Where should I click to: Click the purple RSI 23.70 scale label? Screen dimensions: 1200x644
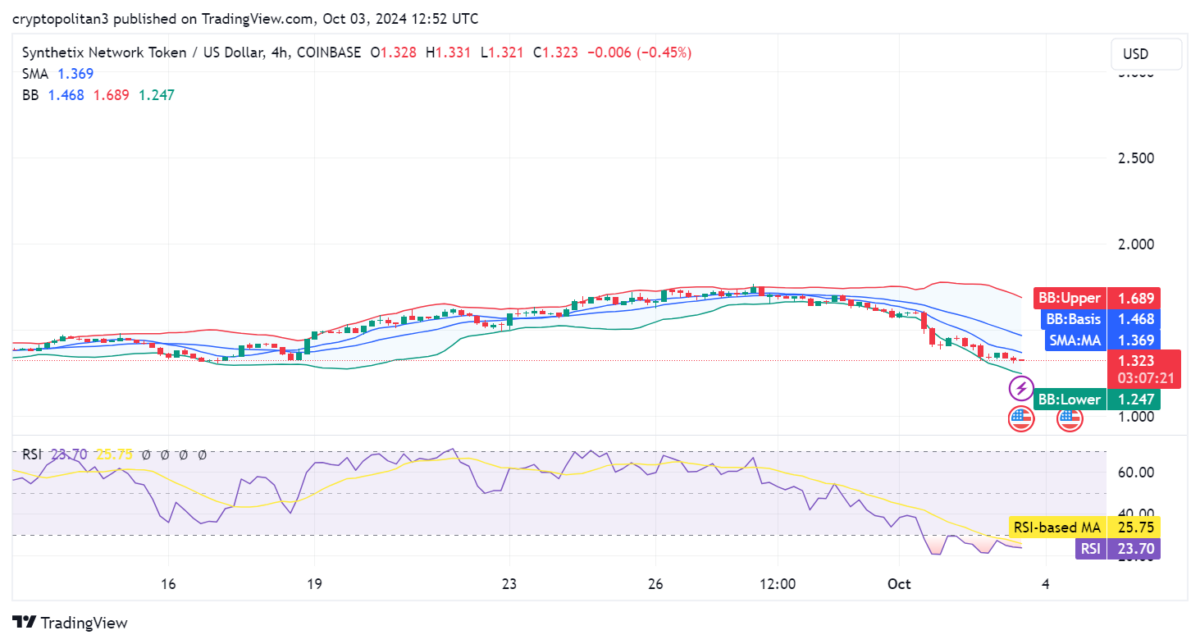click(1117, 548)
